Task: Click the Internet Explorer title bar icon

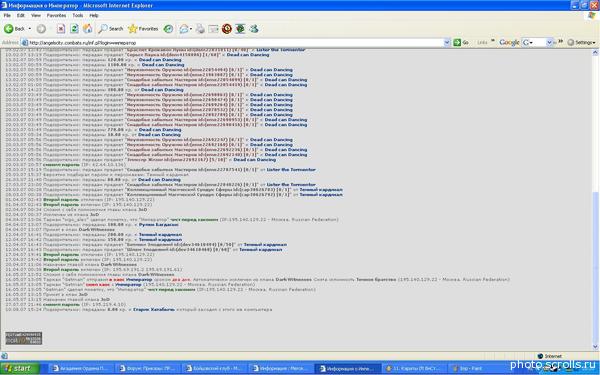Action: click(x=4, y=5)
